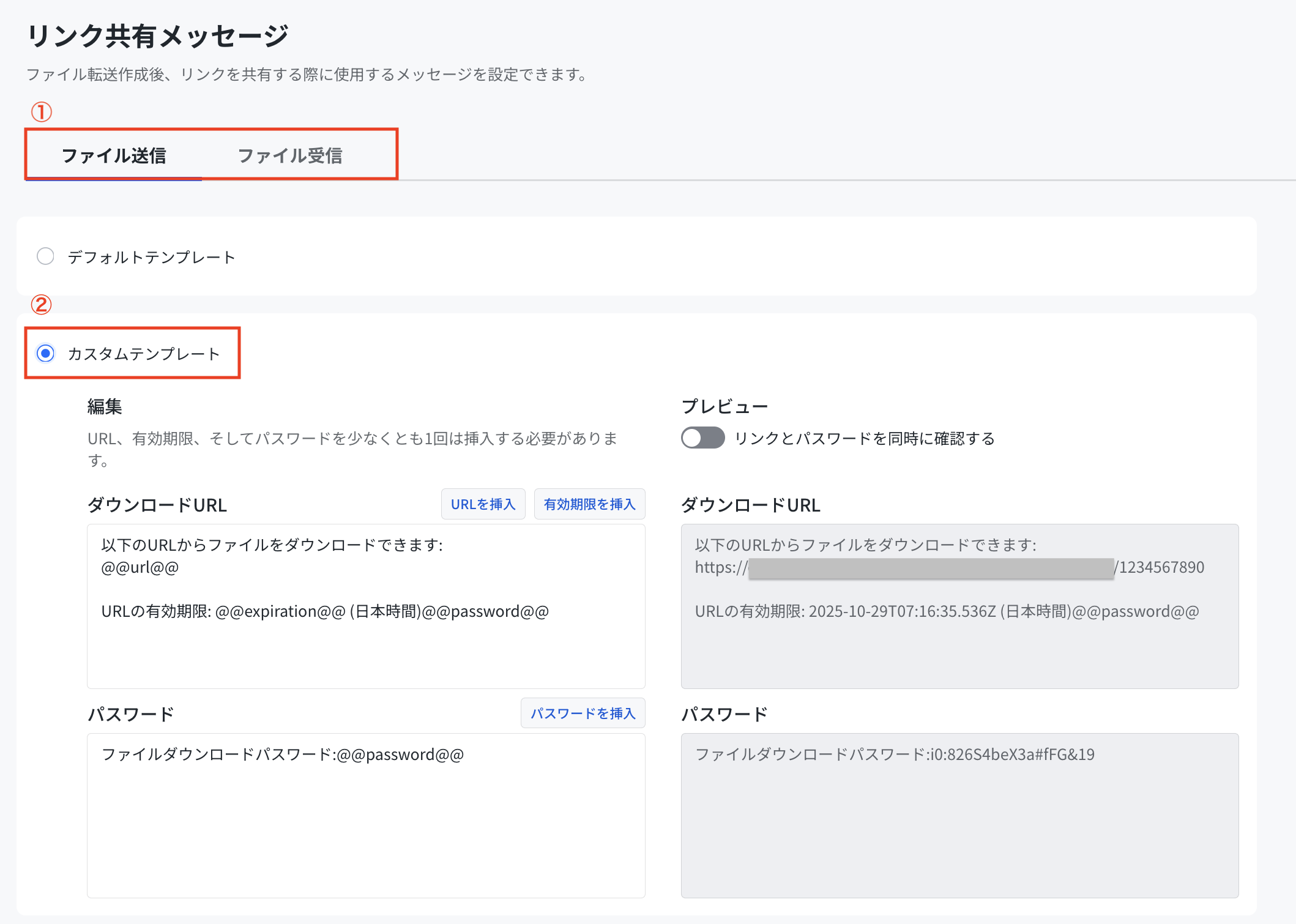Click the パスワード label above the edit field
1296x924 pixels.
131,714
